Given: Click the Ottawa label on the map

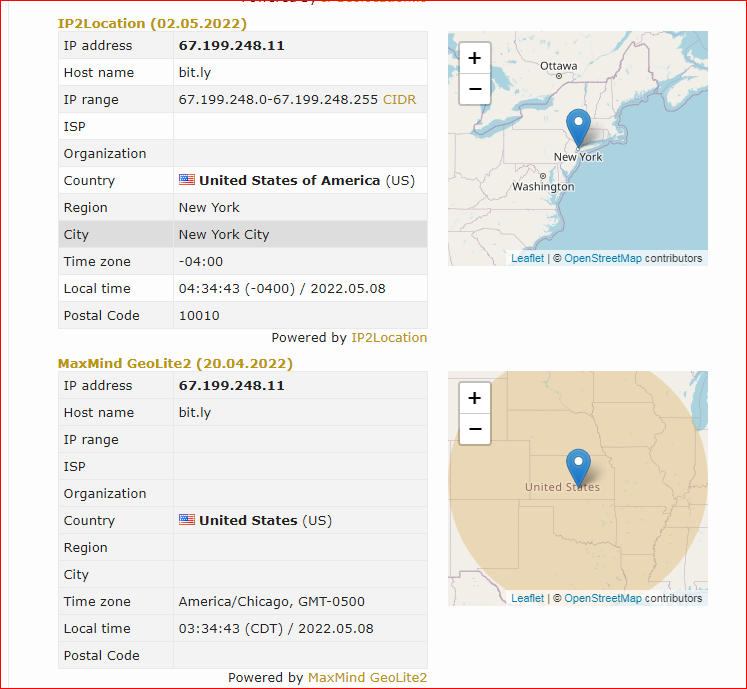Looking at the screenshot, I should pos(558,66).
